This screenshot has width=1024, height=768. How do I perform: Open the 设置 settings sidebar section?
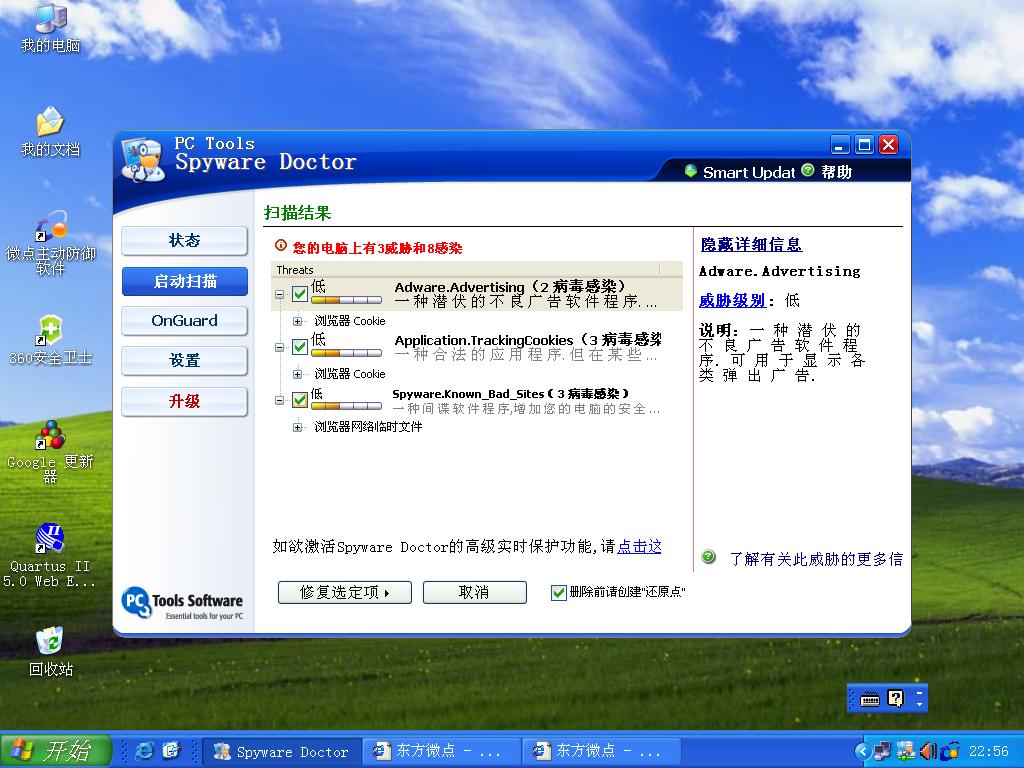(184, 361)
